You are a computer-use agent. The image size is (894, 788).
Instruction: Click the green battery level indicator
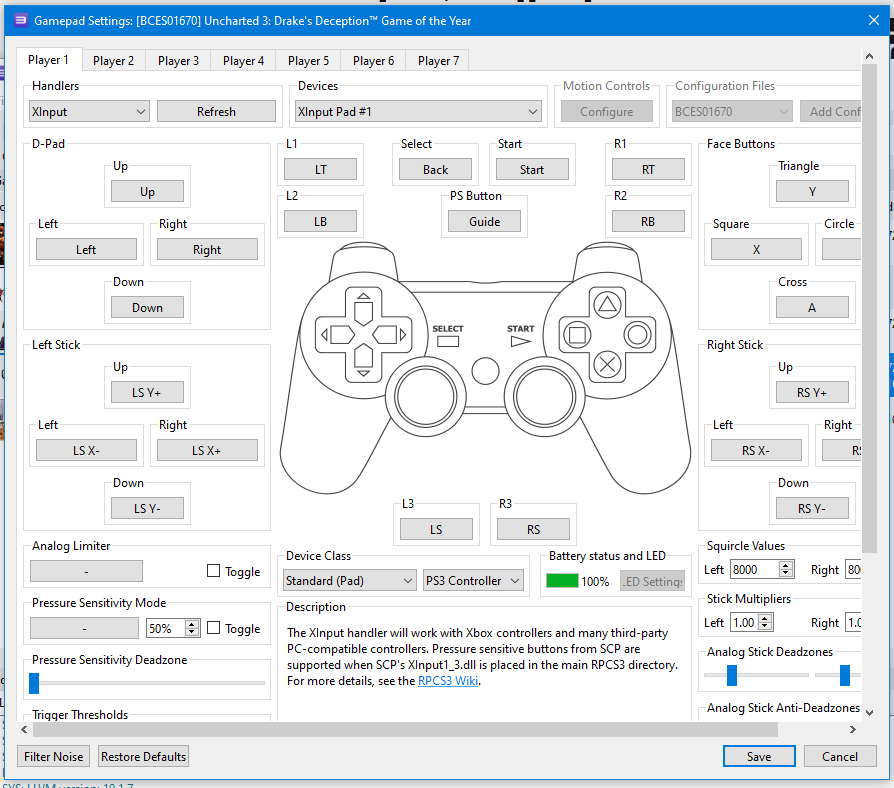[562, 581]
